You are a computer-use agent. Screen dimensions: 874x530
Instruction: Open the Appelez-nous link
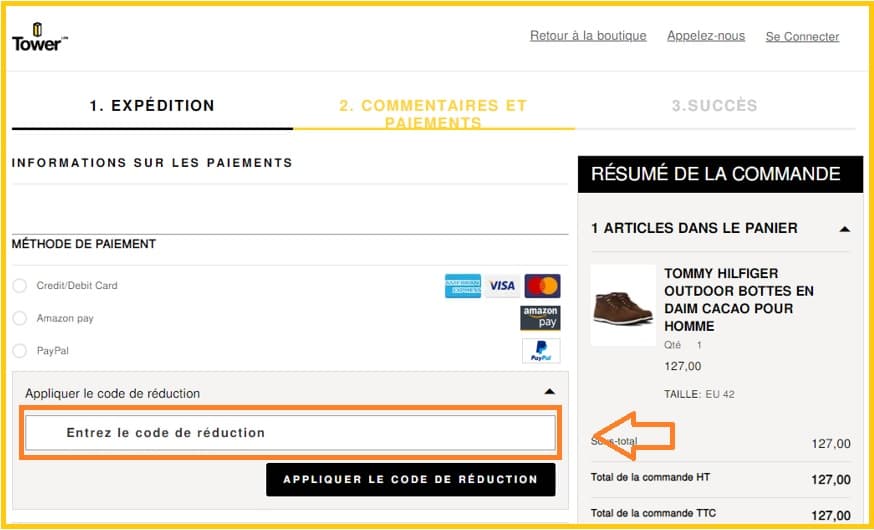(706, 36)
